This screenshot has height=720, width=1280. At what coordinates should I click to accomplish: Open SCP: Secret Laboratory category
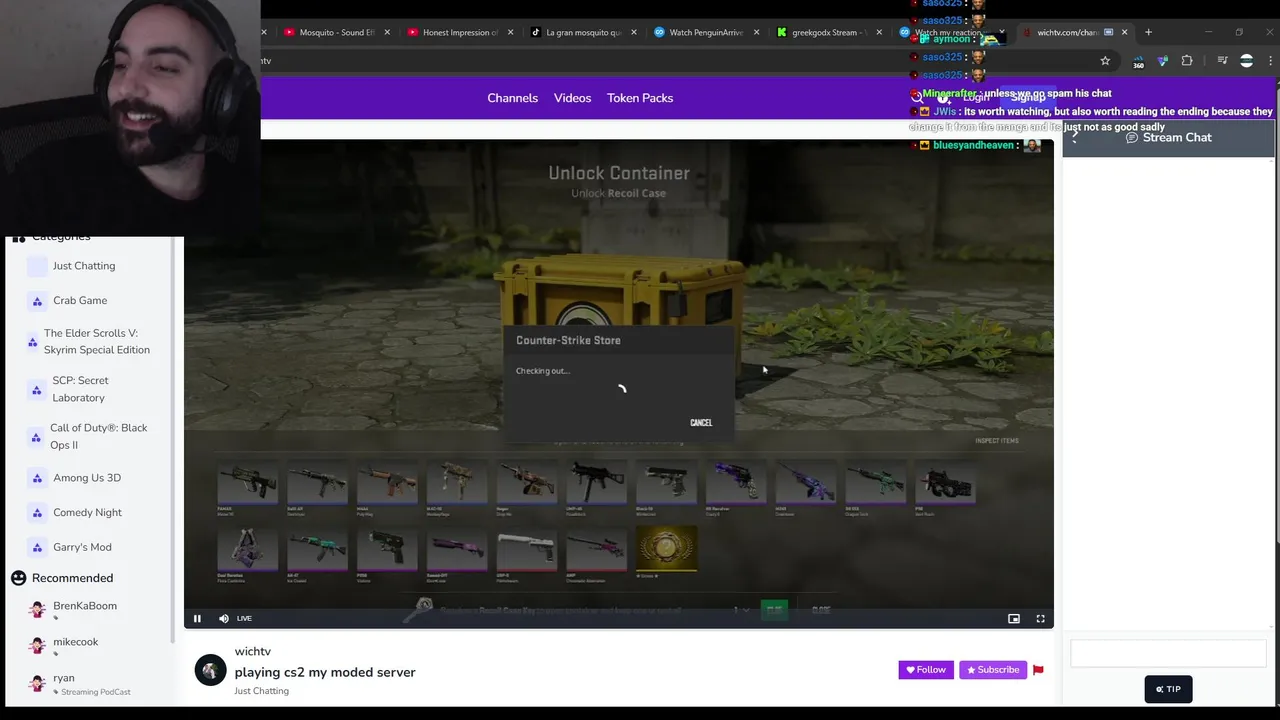79,389
